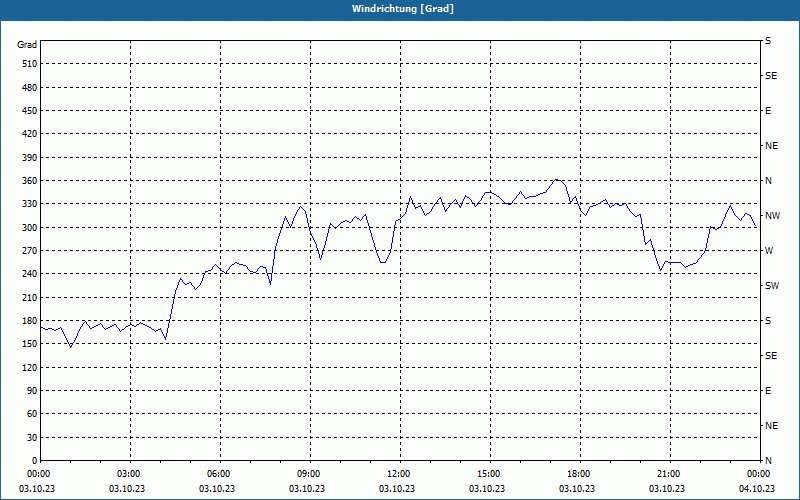Viewport: 800px width, 500px height.
Task: Pick the 180 y-axis value
Action: click(30, 321)
